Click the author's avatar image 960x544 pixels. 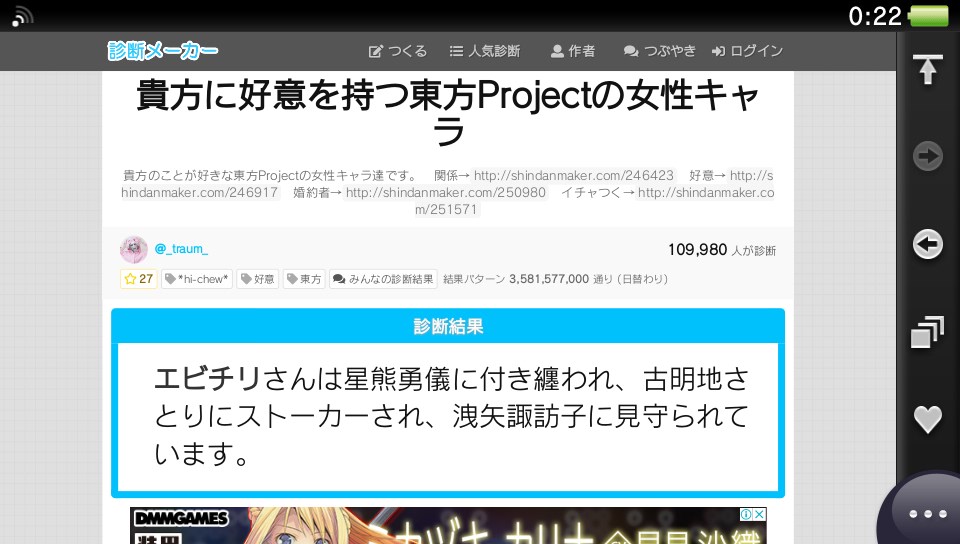pyautogui.click(x=134, y=250)
